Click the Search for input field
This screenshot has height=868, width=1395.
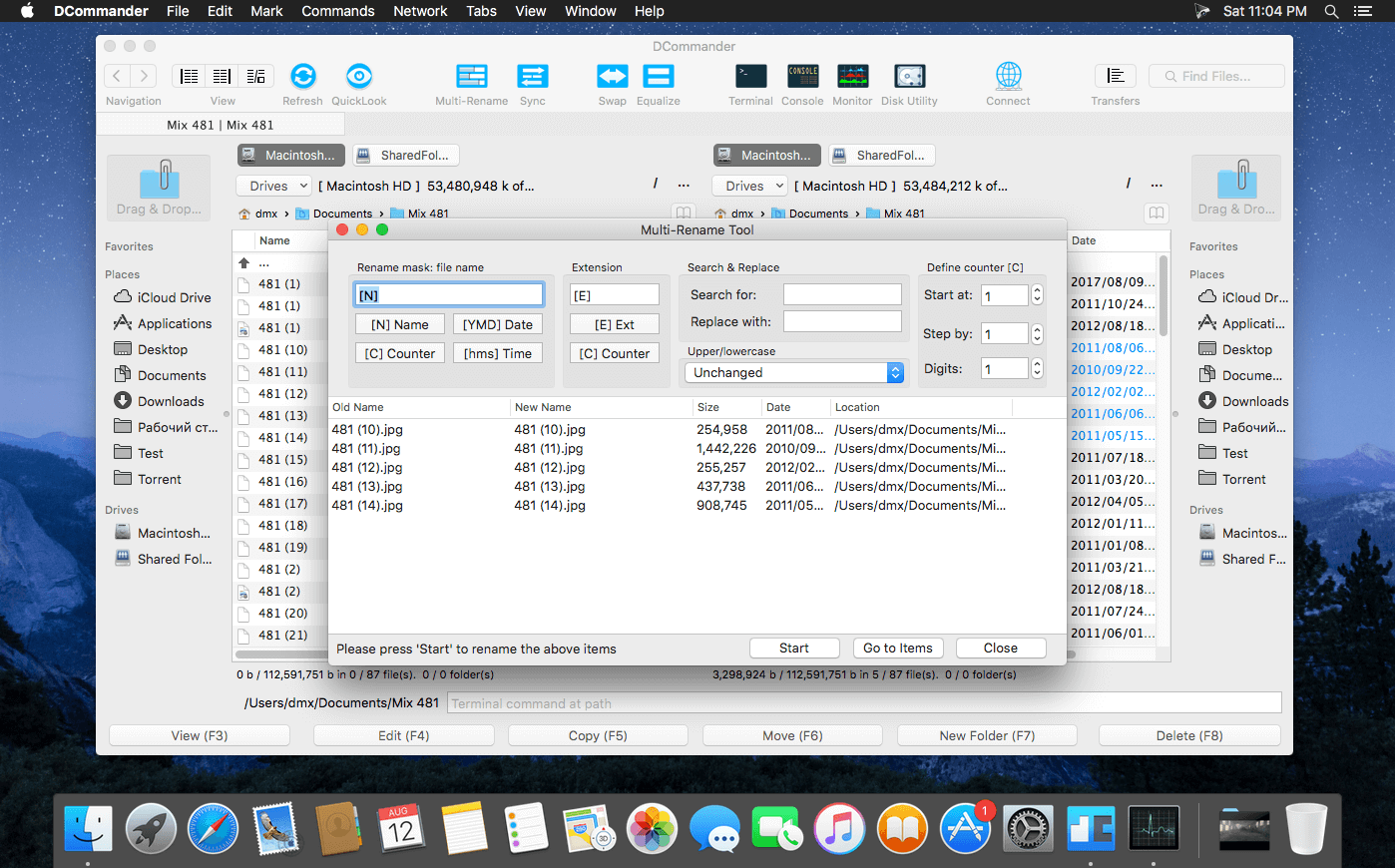point(842,294)
